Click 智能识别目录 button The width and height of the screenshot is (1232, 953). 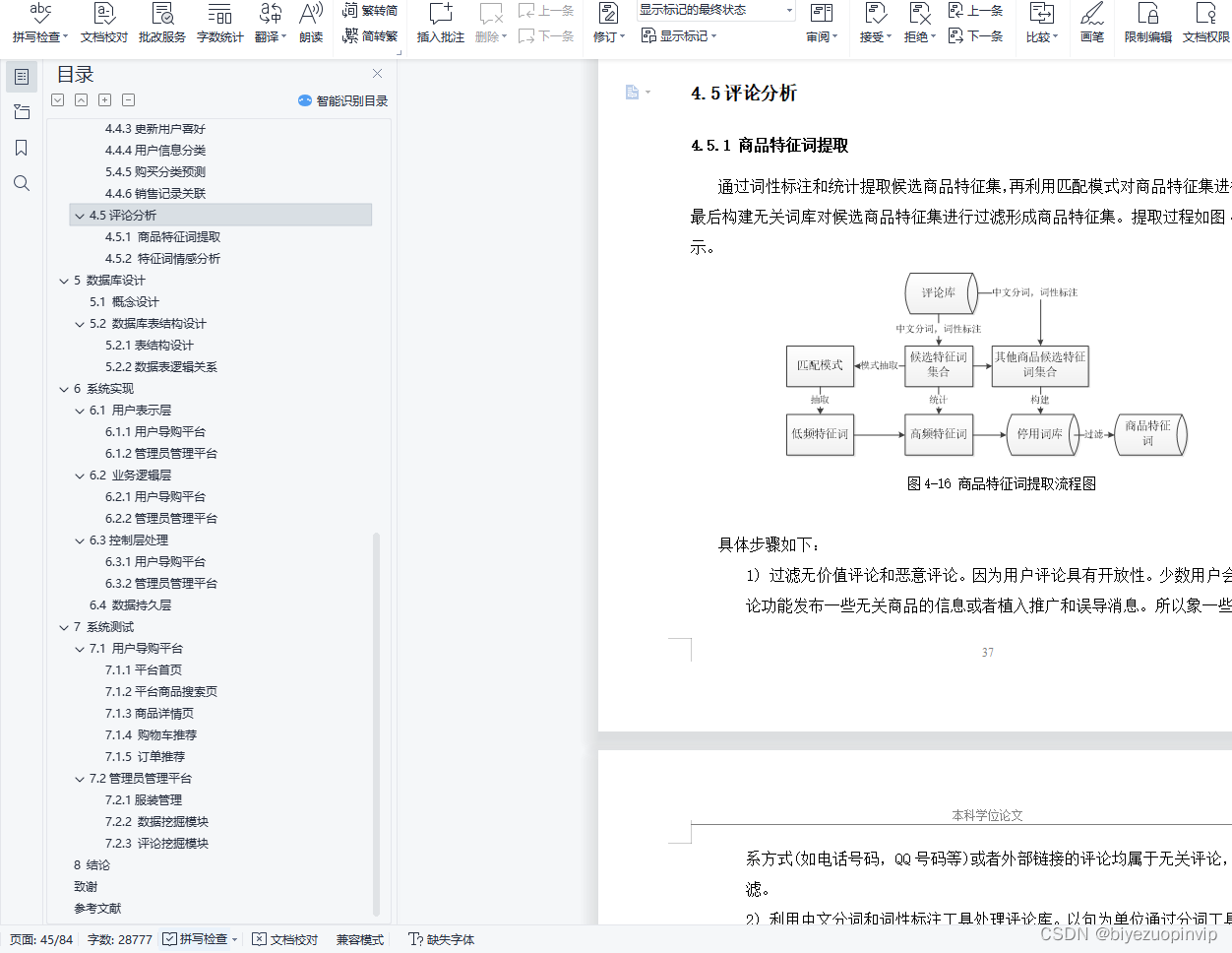coord(342,100)
